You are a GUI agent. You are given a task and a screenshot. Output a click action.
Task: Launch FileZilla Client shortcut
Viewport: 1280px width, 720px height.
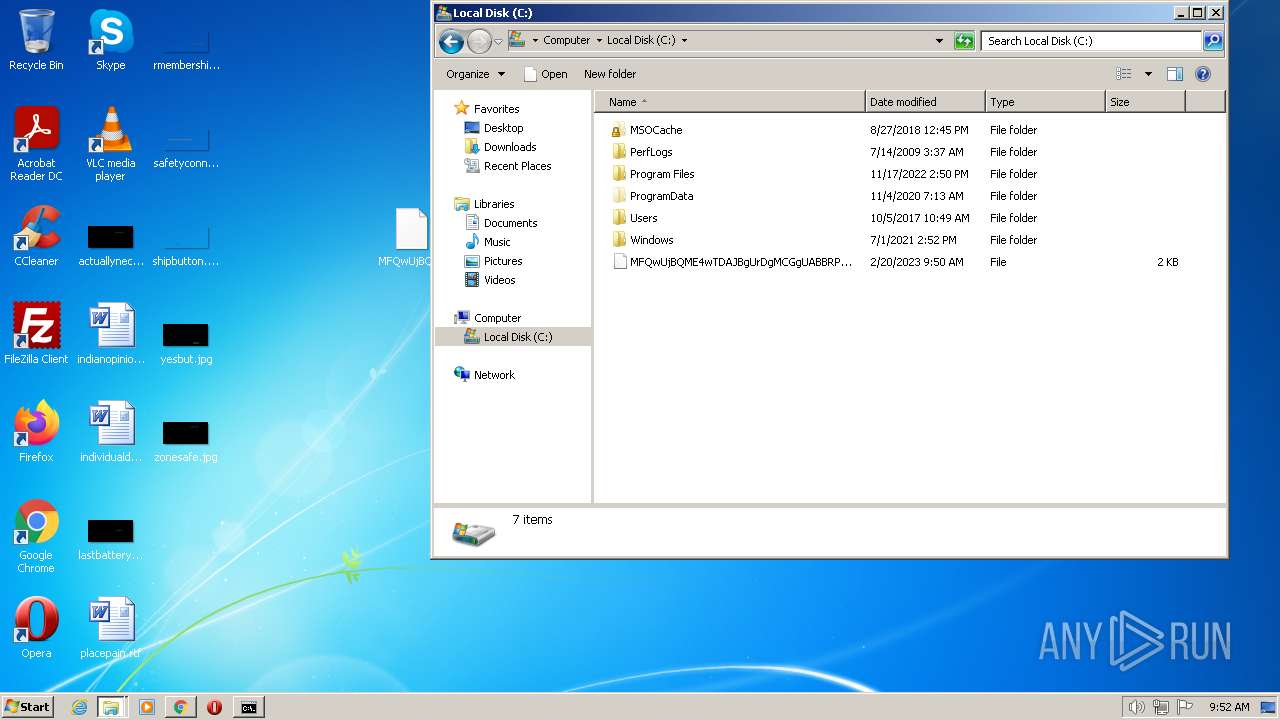point(36,334)
